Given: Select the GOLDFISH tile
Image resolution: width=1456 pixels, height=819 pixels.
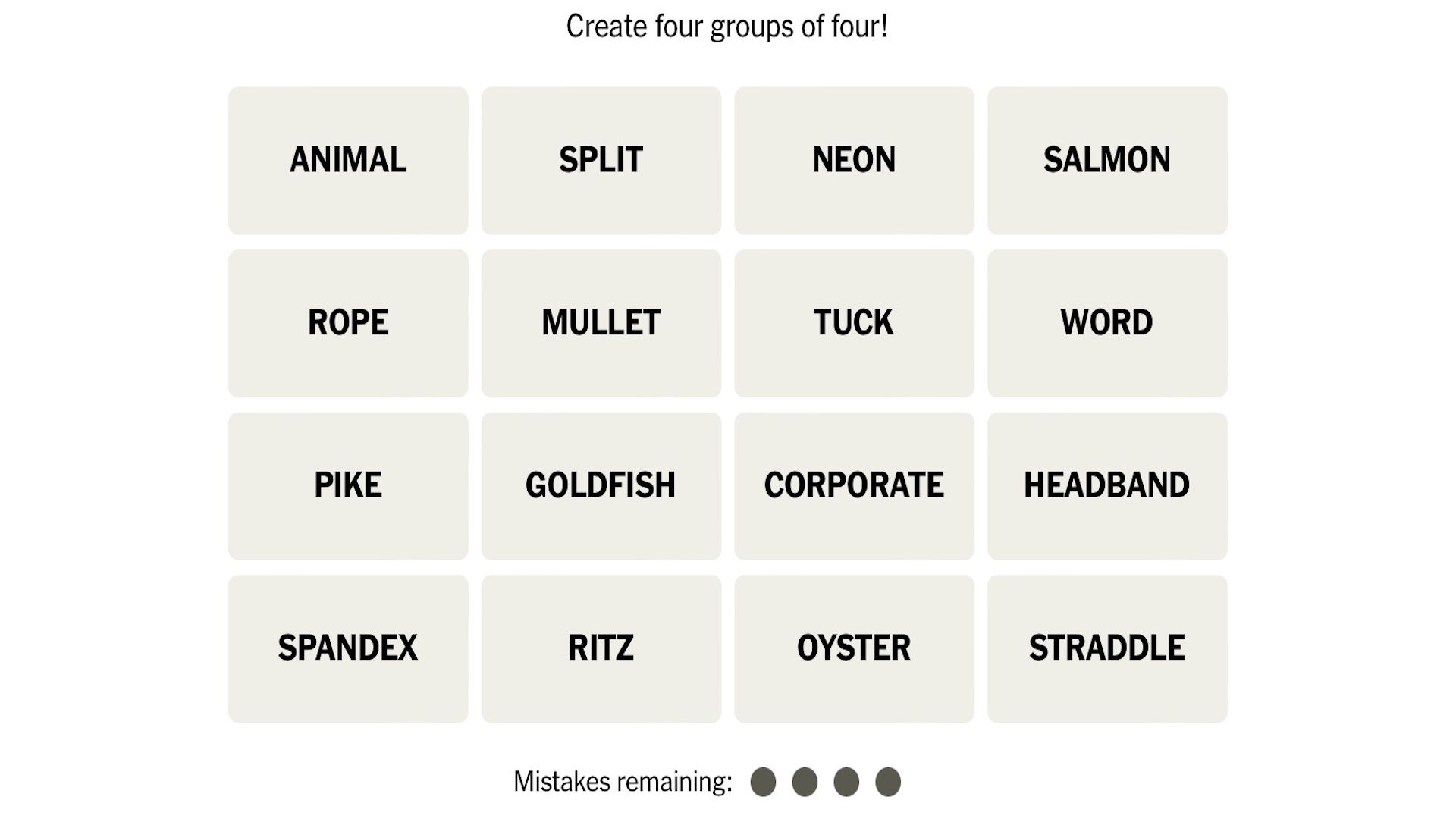Looking at the screenshot, I should click(x=601, y=485).
